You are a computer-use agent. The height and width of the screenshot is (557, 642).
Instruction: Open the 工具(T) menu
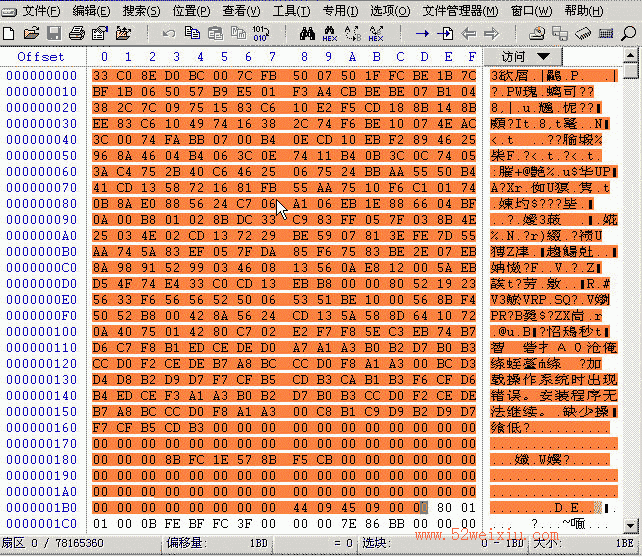point(291,11)
